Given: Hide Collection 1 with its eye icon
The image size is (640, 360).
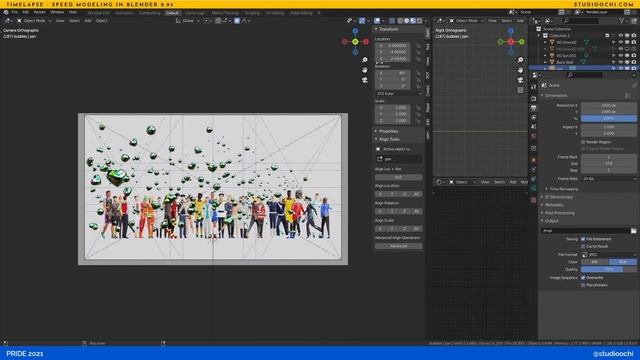Looking at the screenshot, I should tap(620, 36).
